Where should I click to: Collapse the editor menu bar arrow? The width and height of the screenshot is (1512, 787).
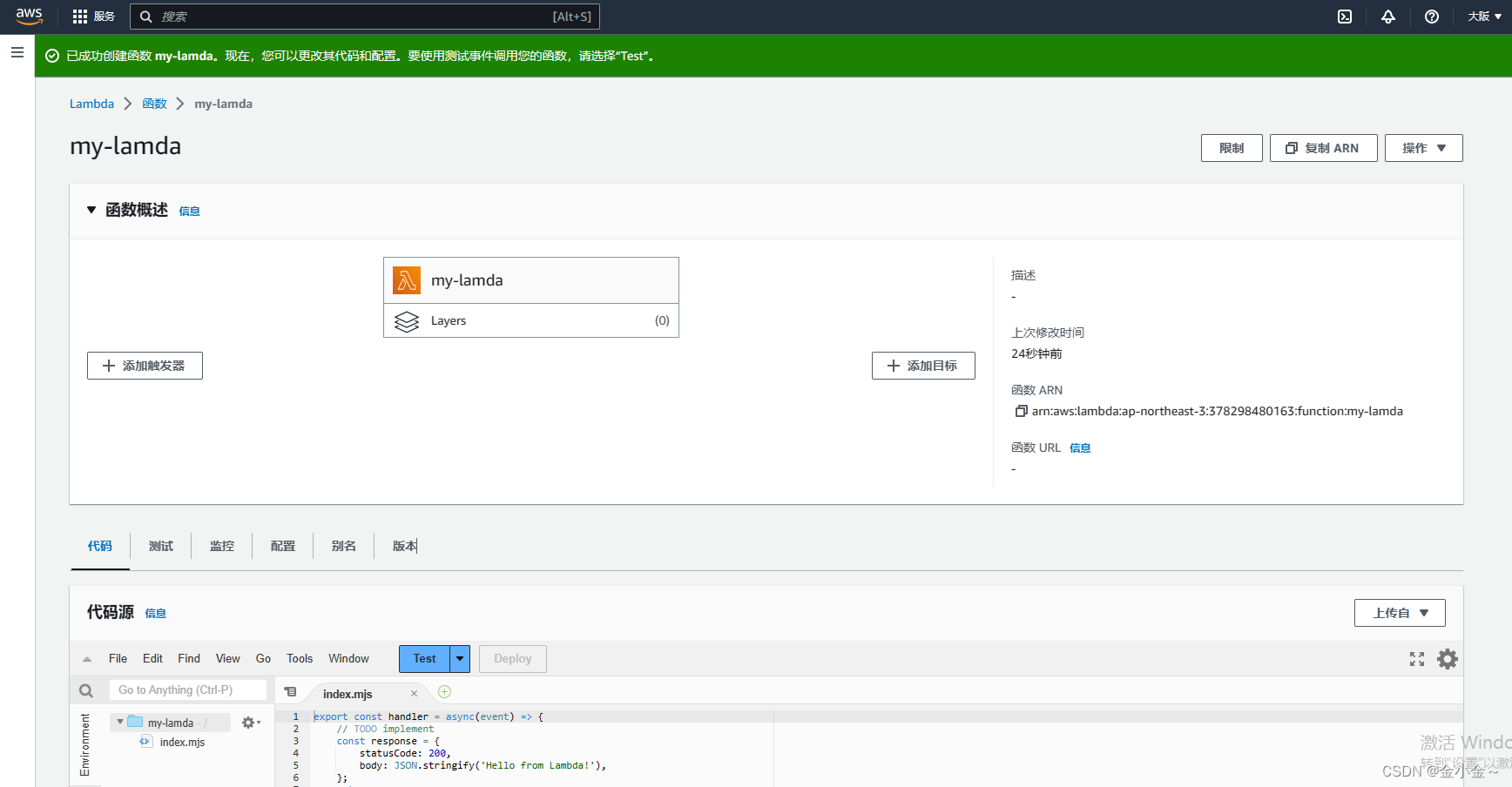(x=87, y=659)
